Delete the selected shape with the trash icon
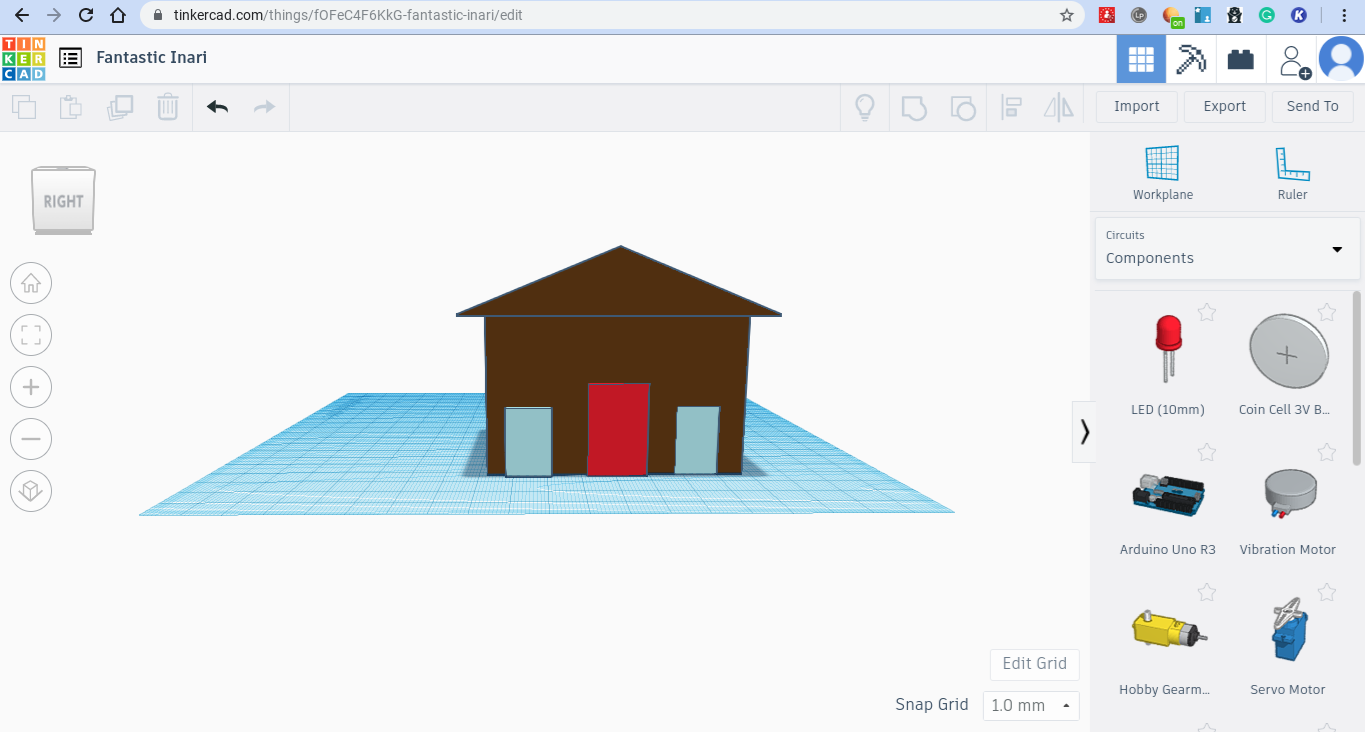 click(167, 106)
